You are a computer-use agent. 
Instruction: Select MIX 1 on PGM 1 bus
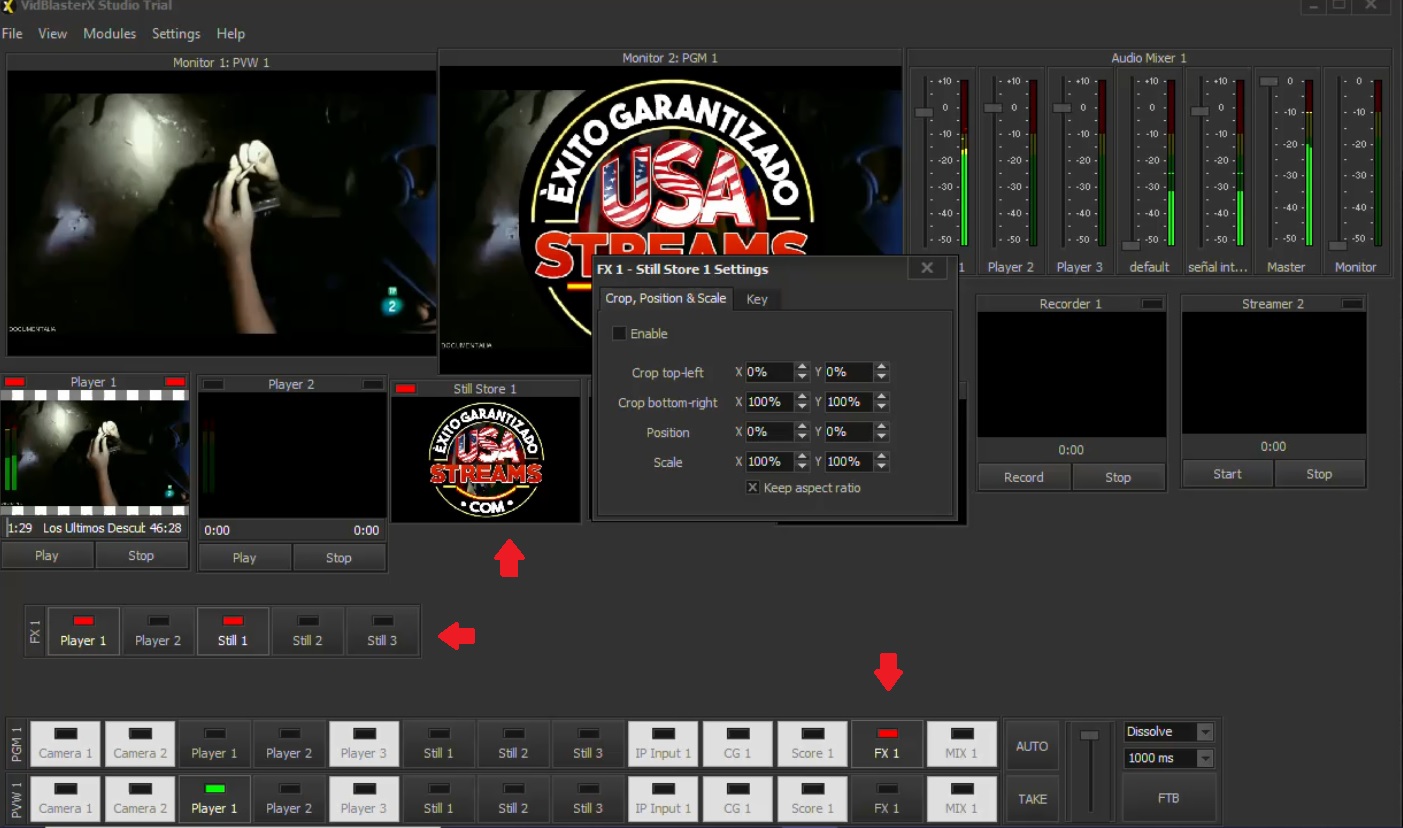[x=962, y=744]
